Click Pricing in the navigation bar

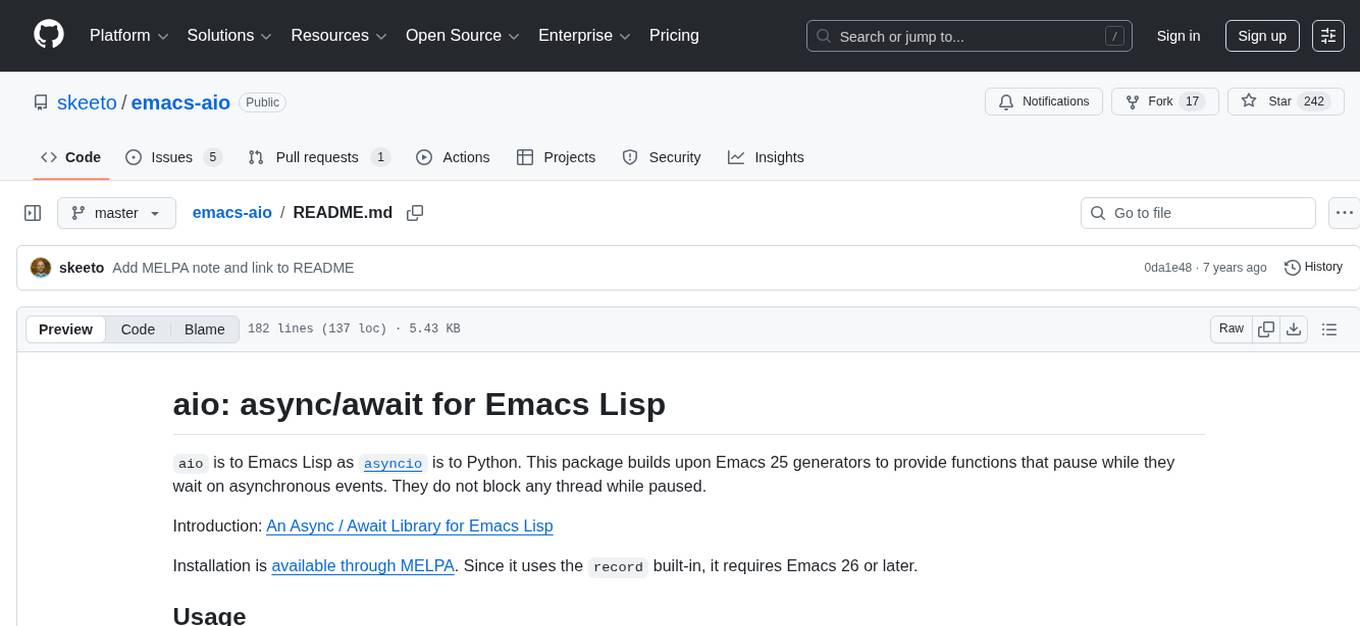(x=674, y=35)
